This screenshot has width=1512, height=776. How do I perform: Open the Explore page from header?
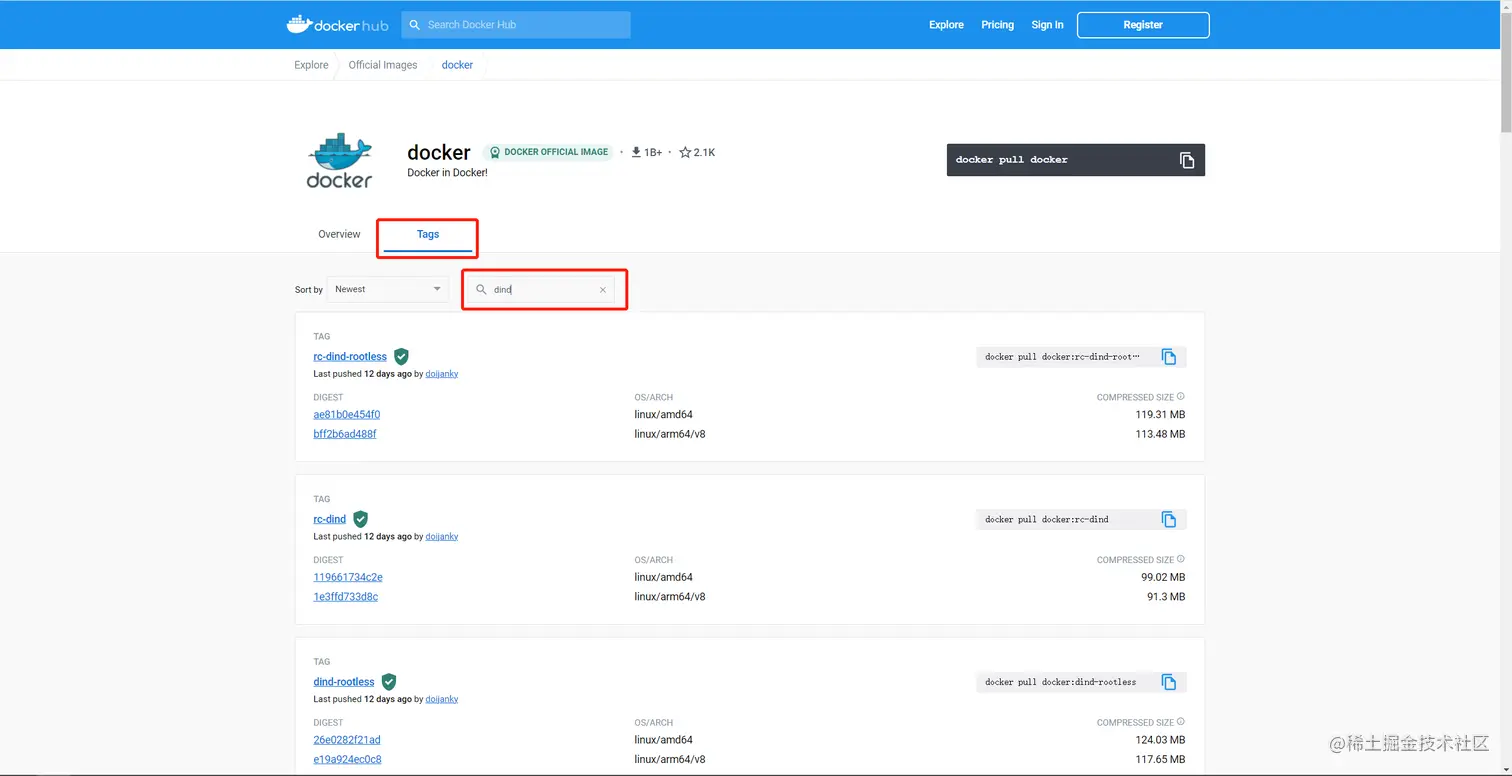946,25
